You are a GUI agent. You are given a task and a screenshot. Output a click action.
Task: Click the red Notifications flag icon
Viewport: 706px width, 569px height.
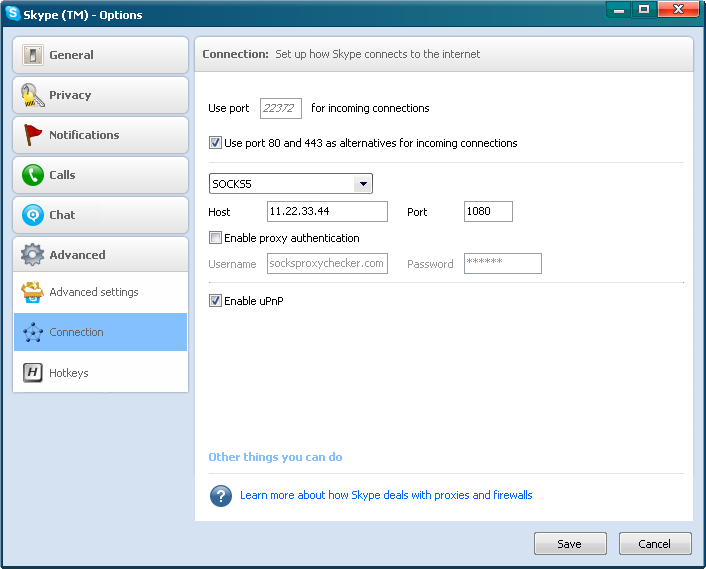pos(32,135)
